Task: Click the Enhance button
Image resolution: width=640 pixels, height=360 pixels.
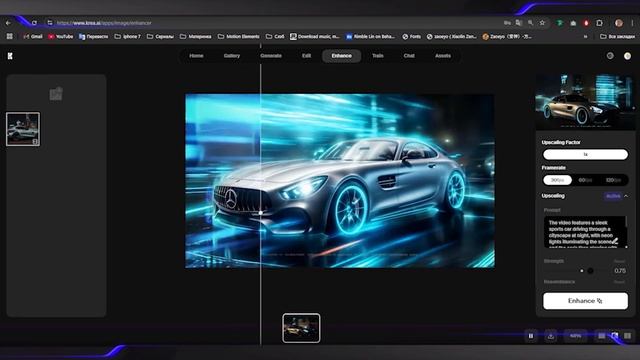Action: (585, 301)
